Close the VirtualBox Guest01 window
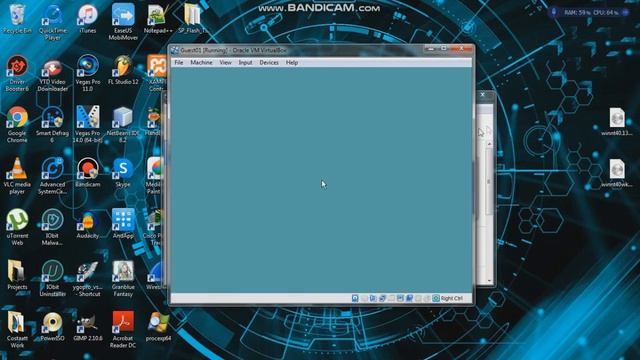Viewport: 640px width, 360px height. [462, 49]
